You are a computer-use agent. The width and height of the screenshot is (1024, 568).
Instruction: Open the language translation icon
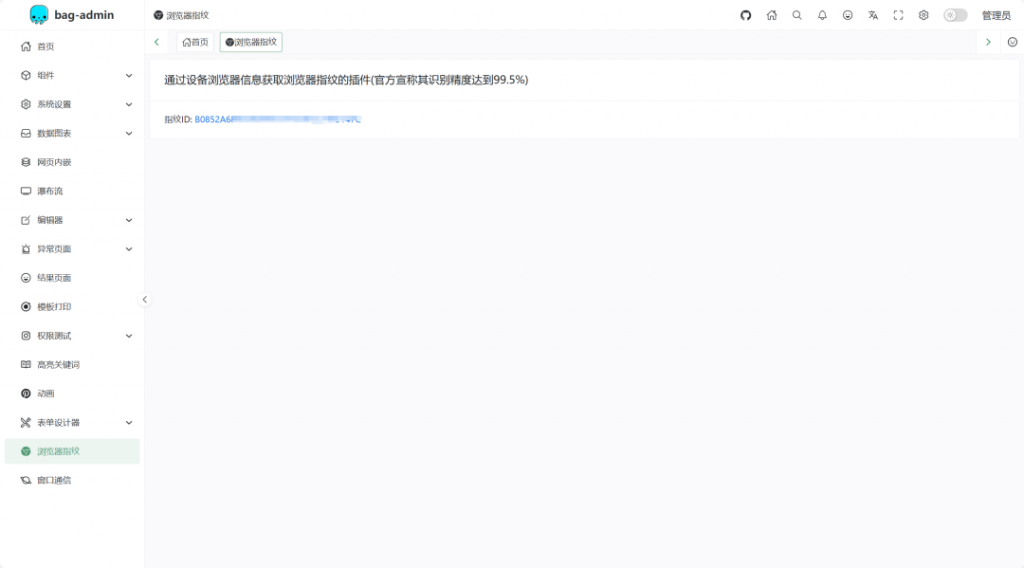[872, 15]
